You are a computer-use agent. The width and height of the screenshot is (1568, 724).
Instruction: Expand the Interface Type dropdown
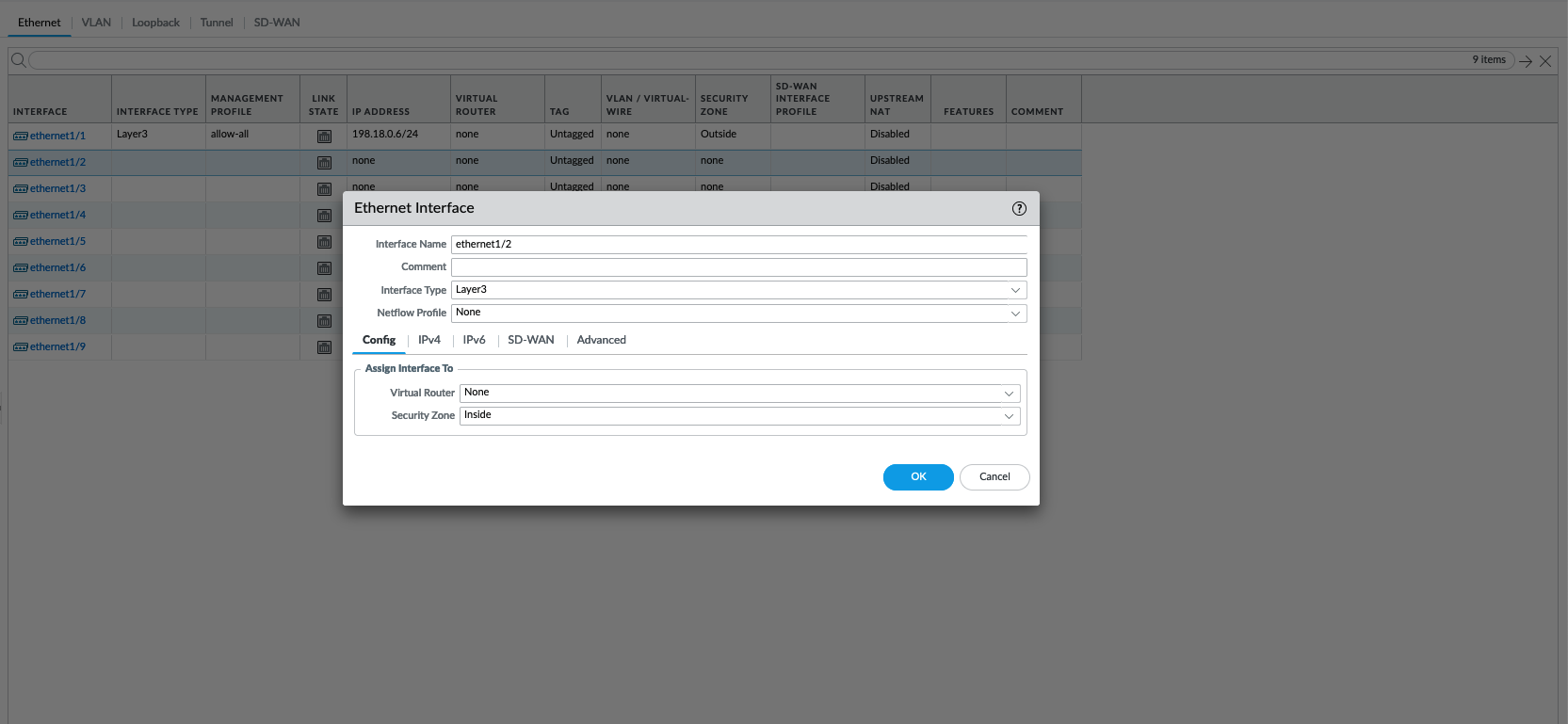click(x=1015, y=290)
